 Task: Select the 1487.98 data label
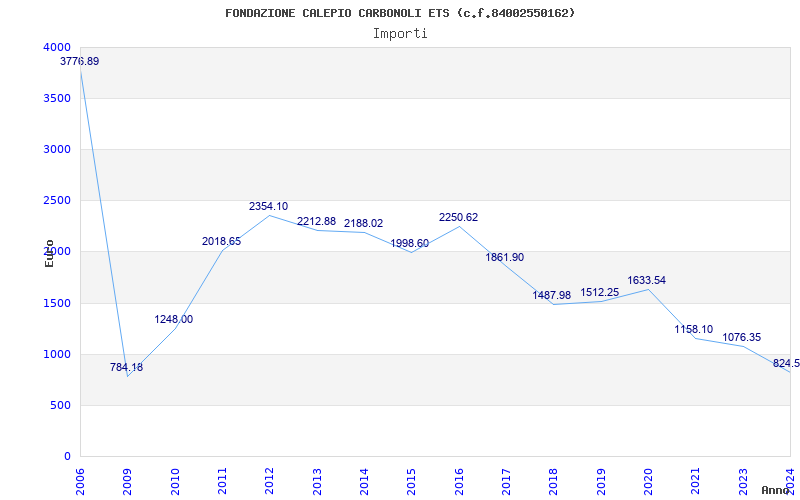tap(552, 295)
